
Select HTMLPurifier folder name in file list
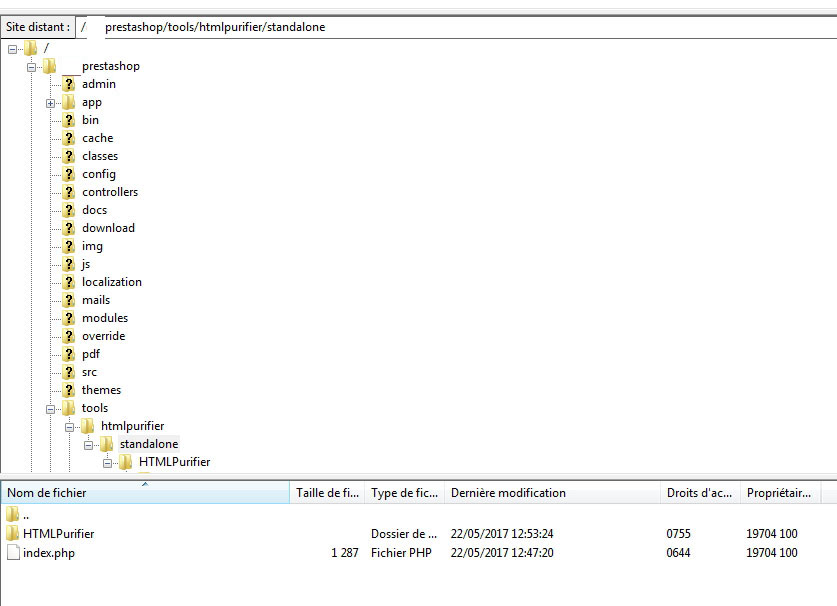[x=59, y=533]
